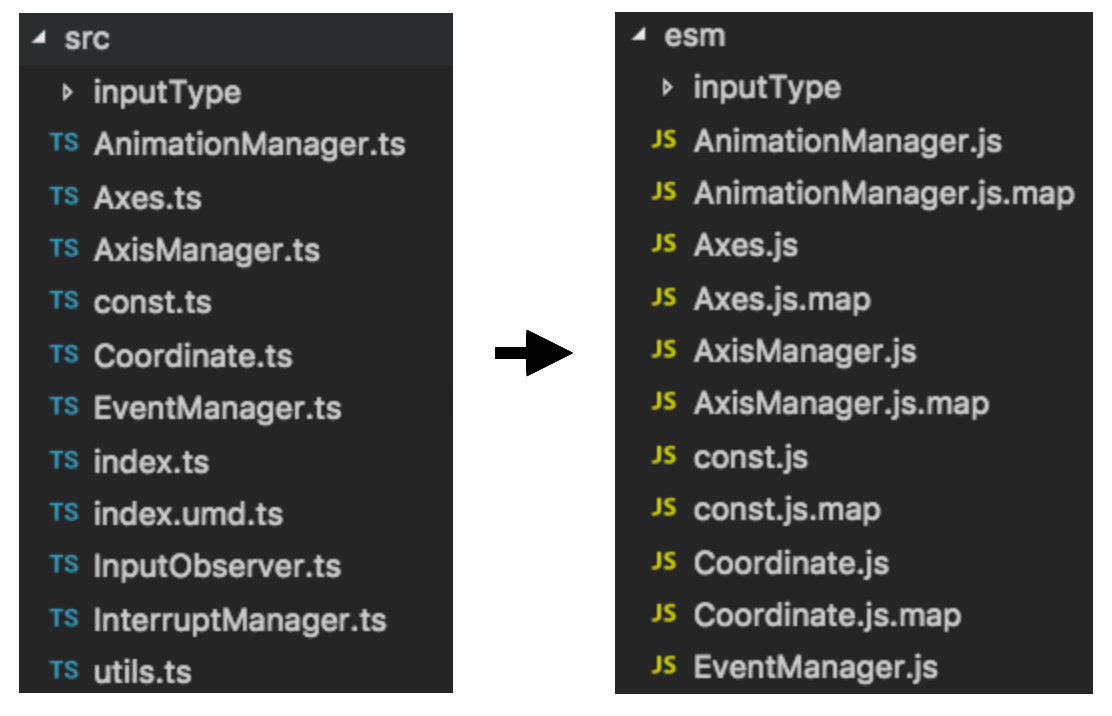Screen dimensions: 1112x716
Task: Expand the inputType folder under esm
Action: tap(668, 88)
